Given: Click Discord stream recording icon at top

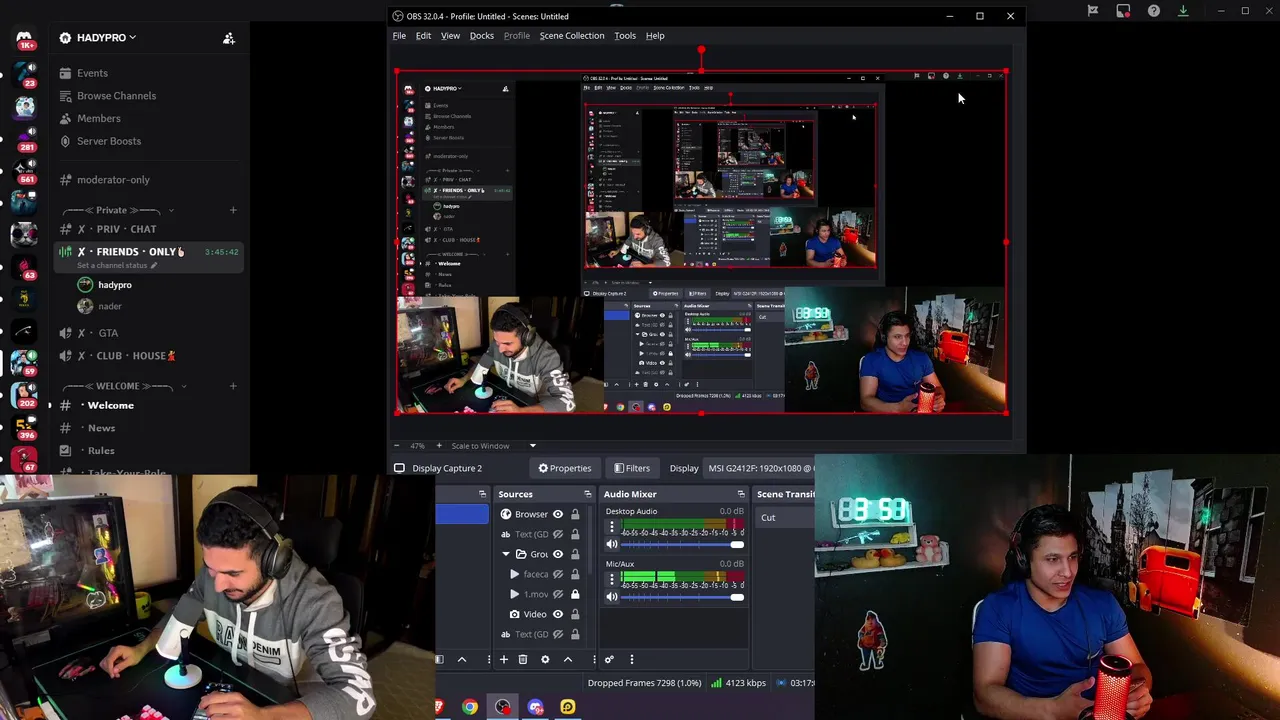Looking at the screenshot, I should tap(1123, 11).
